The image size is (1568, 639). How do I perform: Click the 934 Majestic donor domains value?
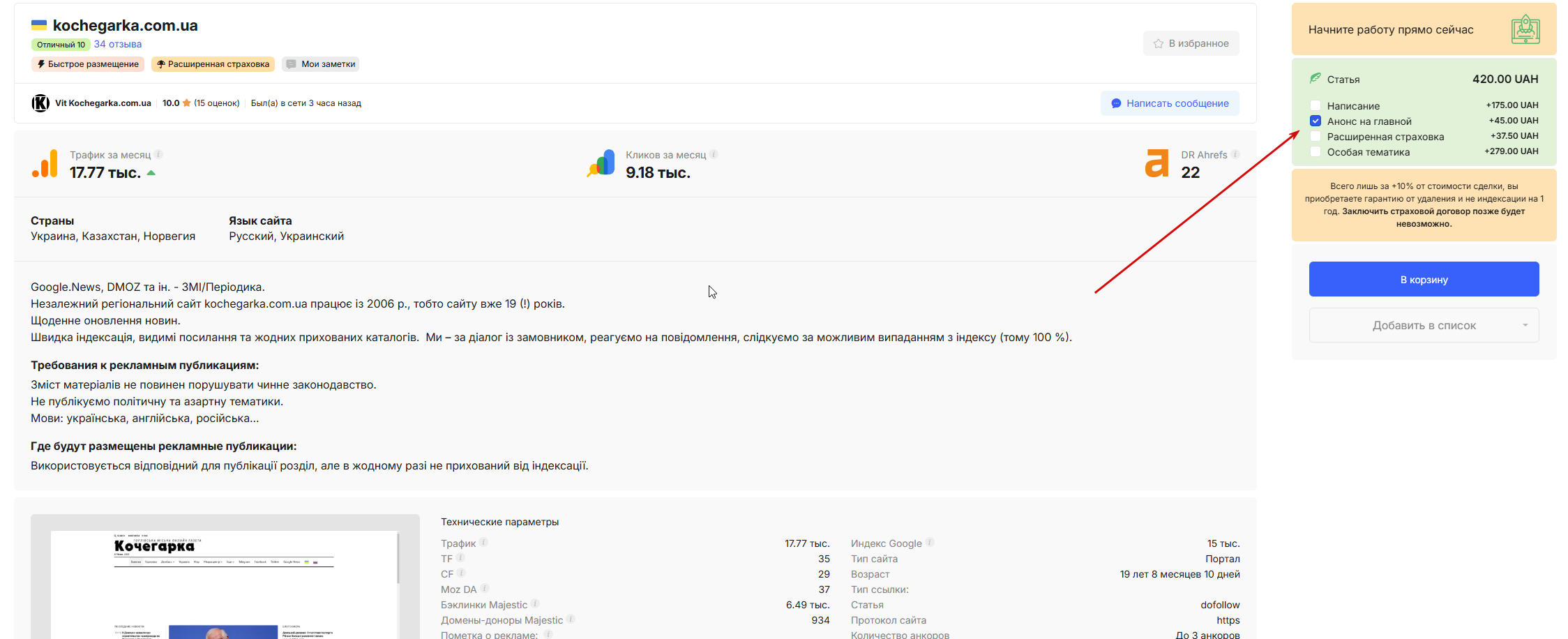coord(820,620)
